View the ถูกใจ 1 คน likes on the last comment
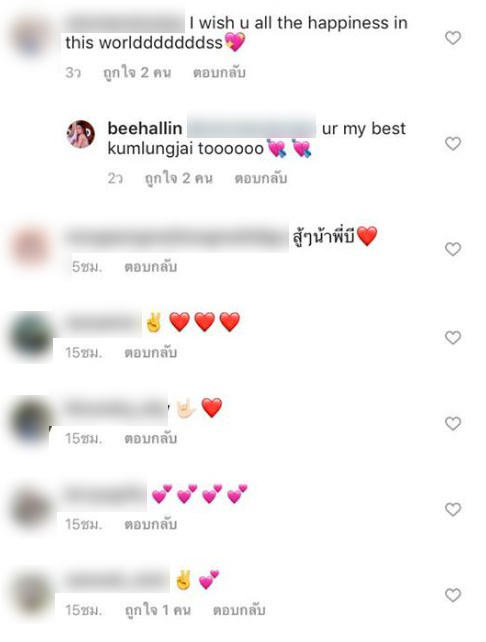This screenshot has width=486, height=642. pyautogui.click(x=158, y=610)
